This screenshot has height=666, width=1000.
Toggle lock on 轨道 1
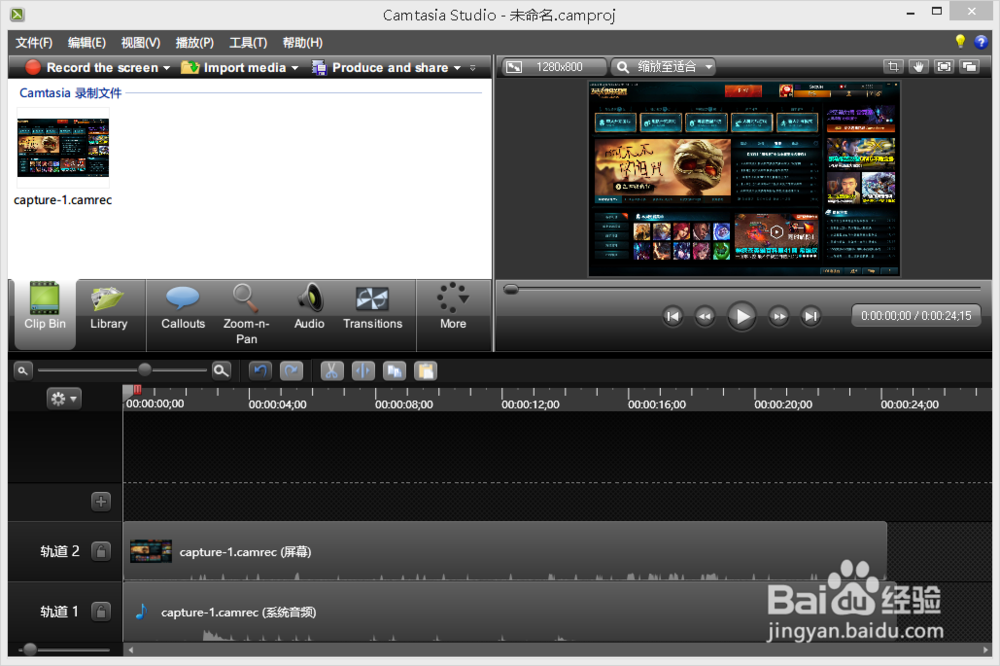[101, 612]
